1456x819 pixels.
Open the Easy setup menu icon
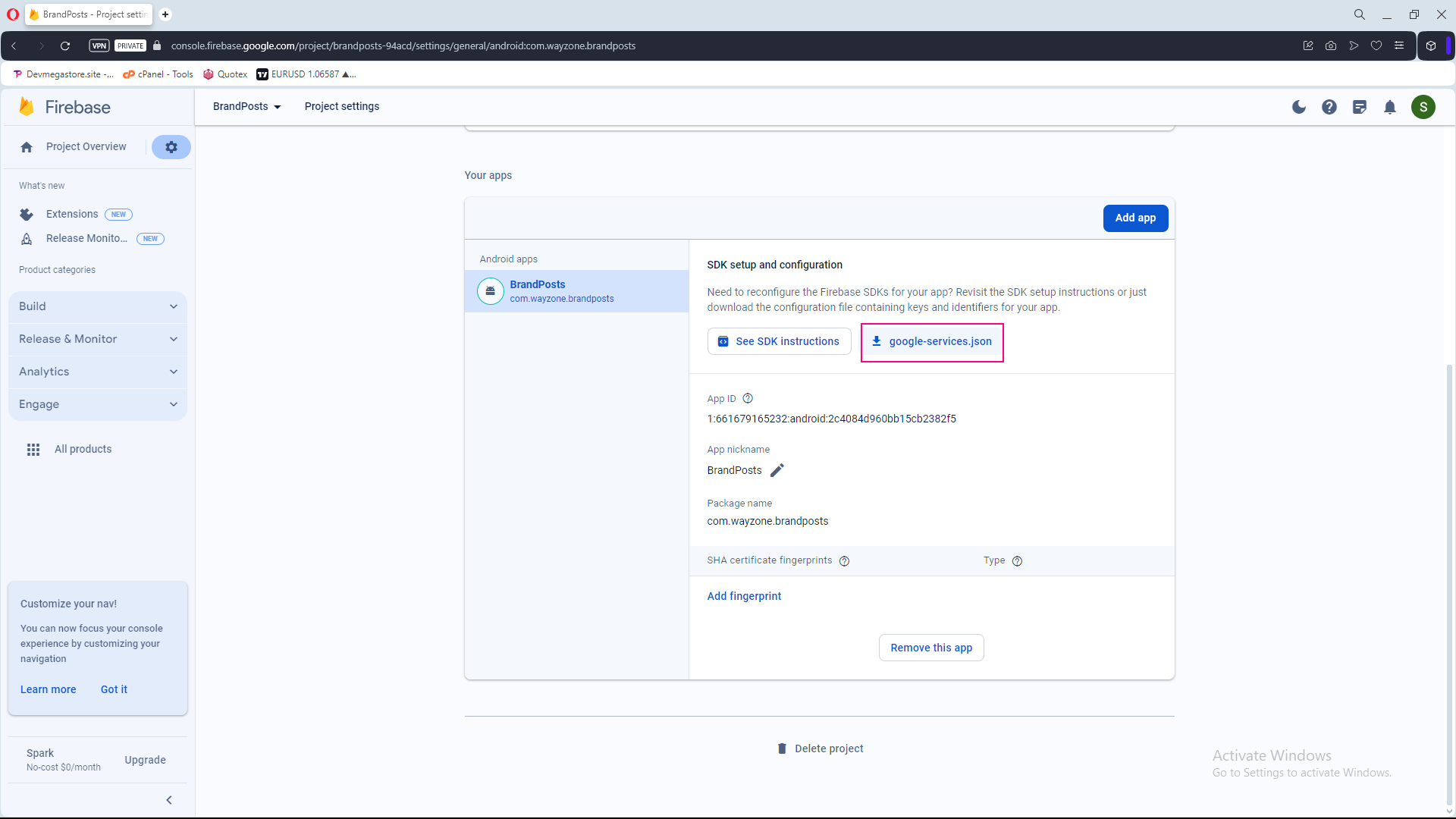[1399, 45]
